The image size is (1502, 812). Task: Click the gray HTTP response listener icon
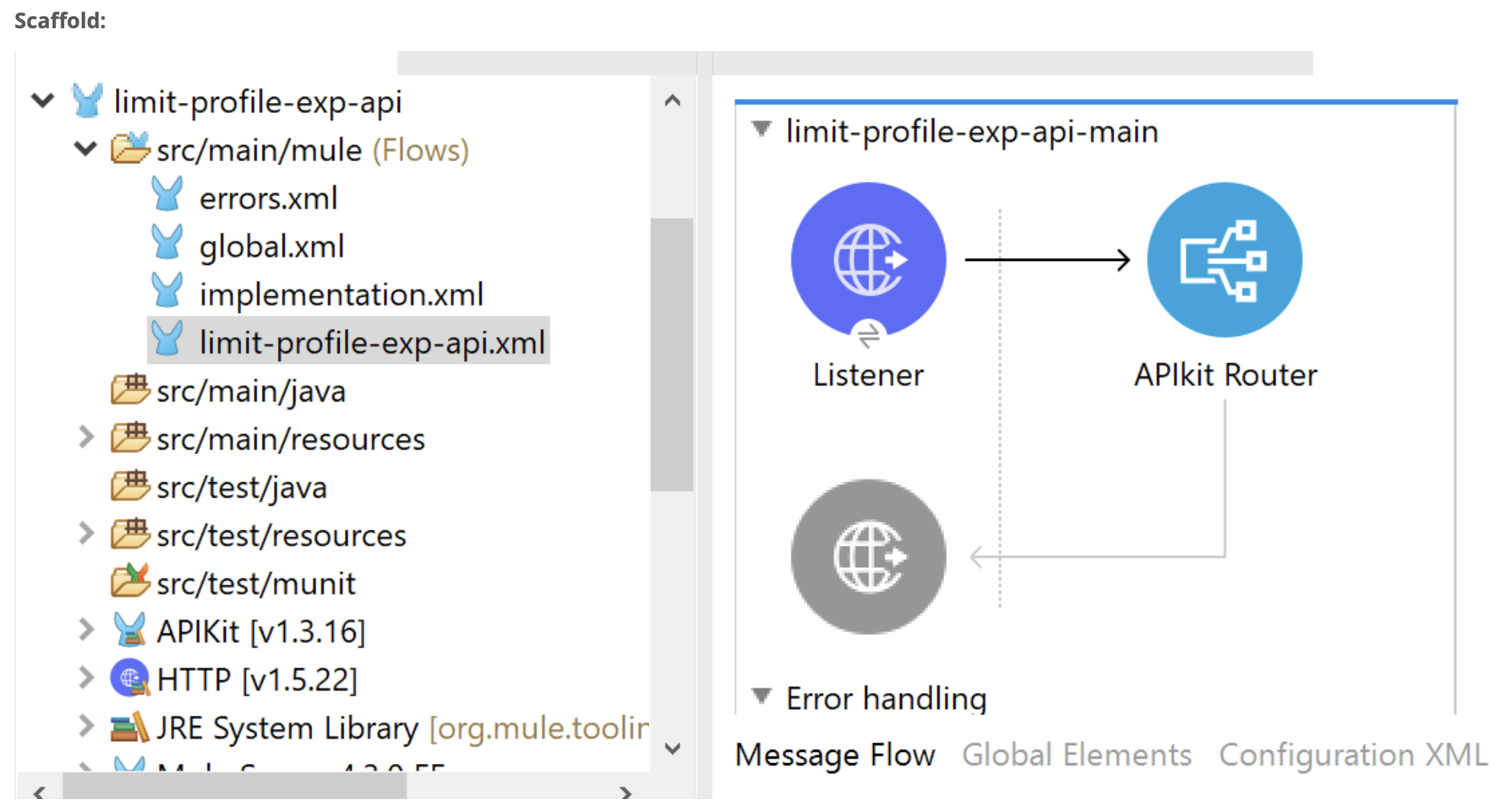(868, 556)
